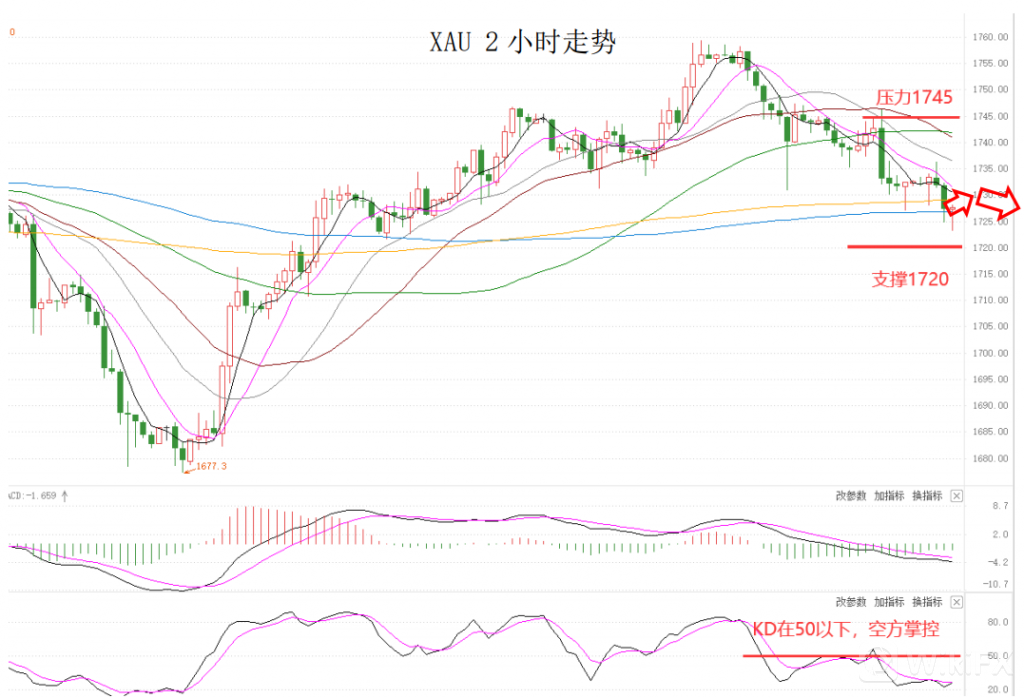Open 改参数 in the KD panel
The height and width of the screenshot is (698, 1024).
[853, 602]
